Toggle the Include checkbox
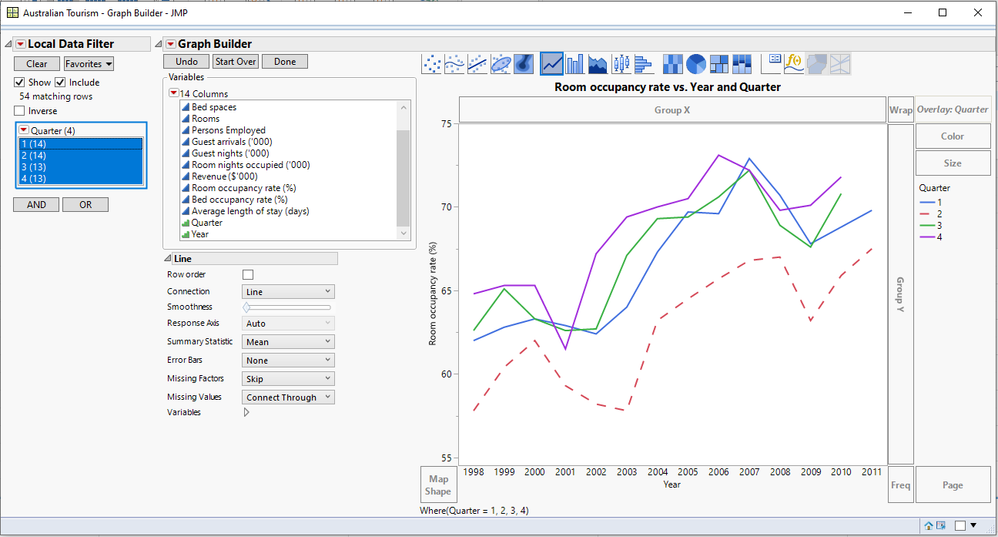 pyautogui.click(x=60, y=82)
